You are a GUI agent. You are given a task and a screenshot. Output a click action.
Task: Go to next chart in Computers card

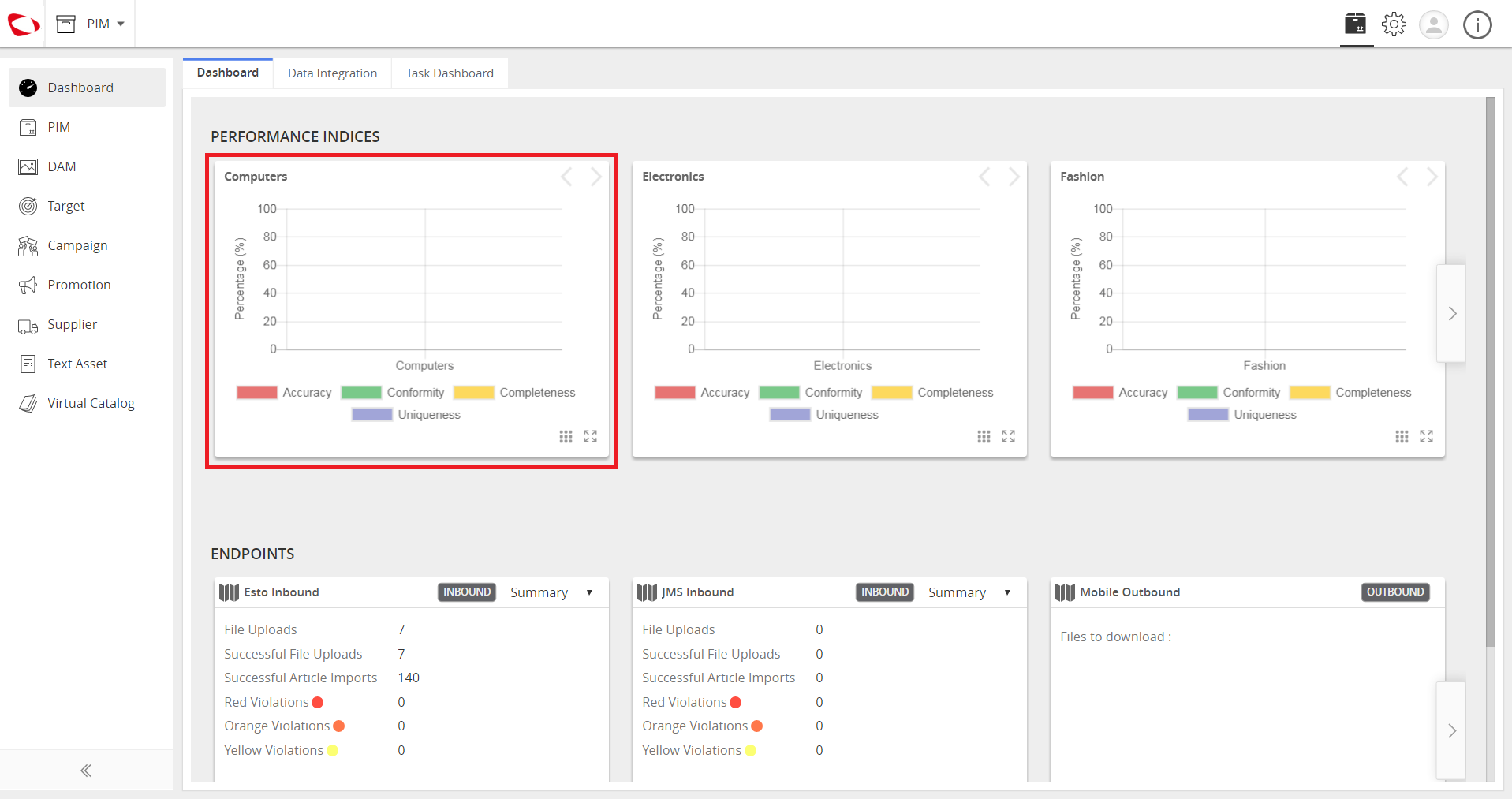(596, 177)
